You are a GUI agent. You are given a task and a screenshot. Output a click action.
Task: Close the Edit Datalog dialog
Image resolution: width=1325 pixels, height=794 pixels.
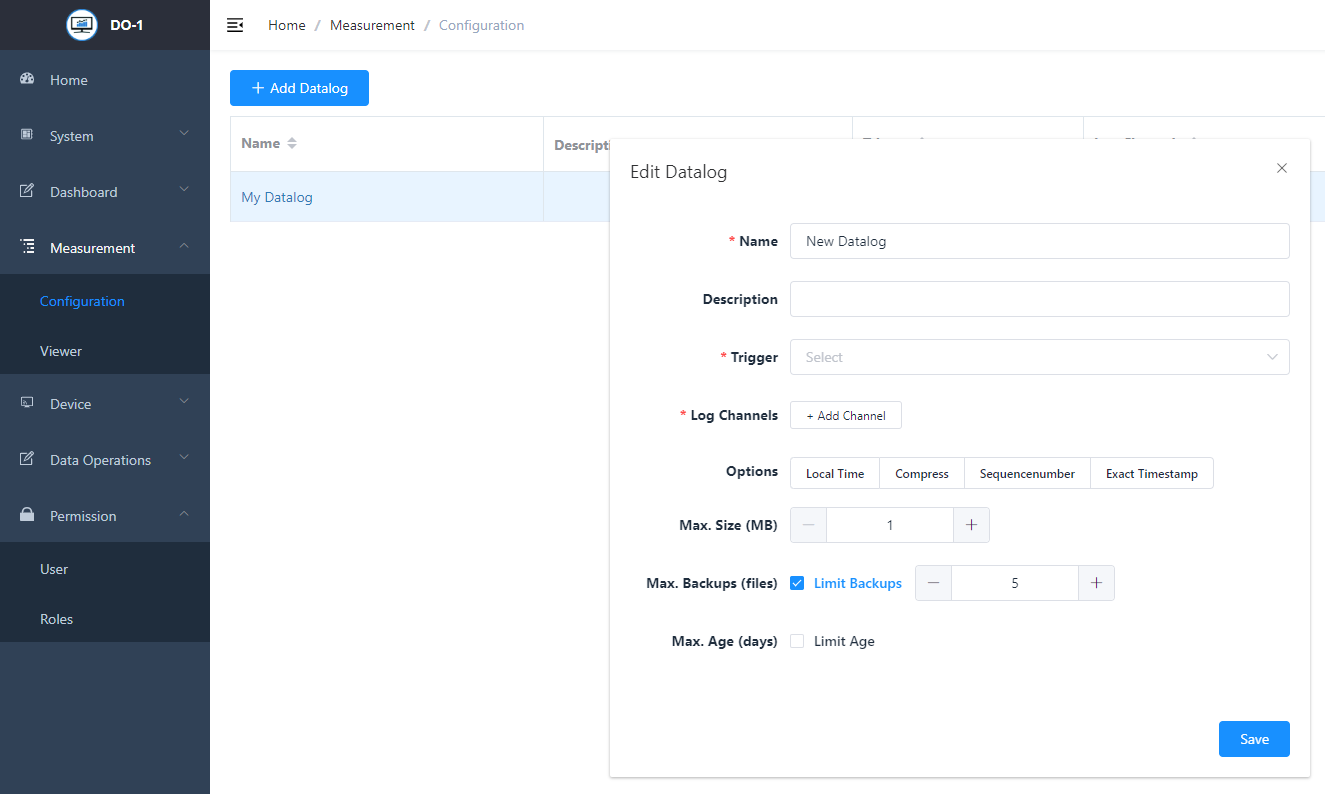[x=1282, y=168]
